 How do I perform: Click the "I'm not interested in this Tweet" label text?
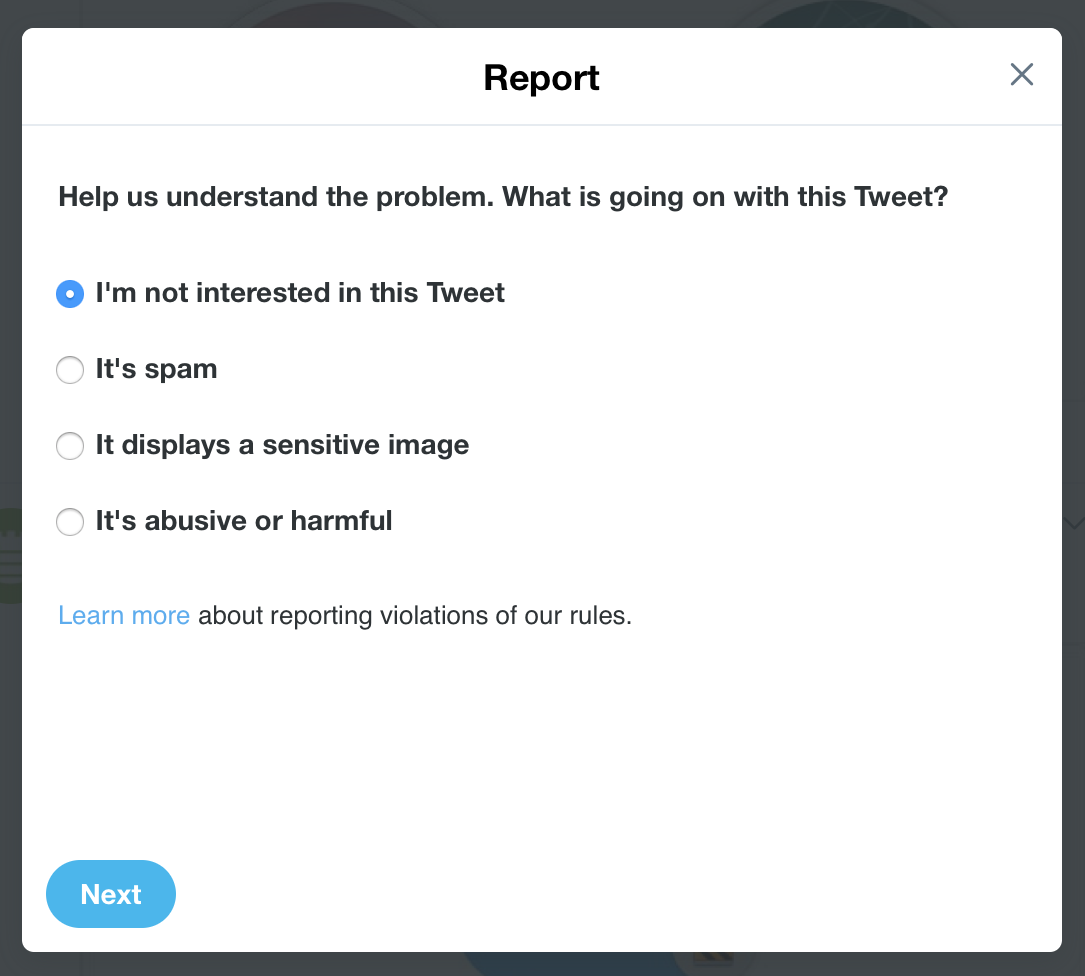pos(299,293)
